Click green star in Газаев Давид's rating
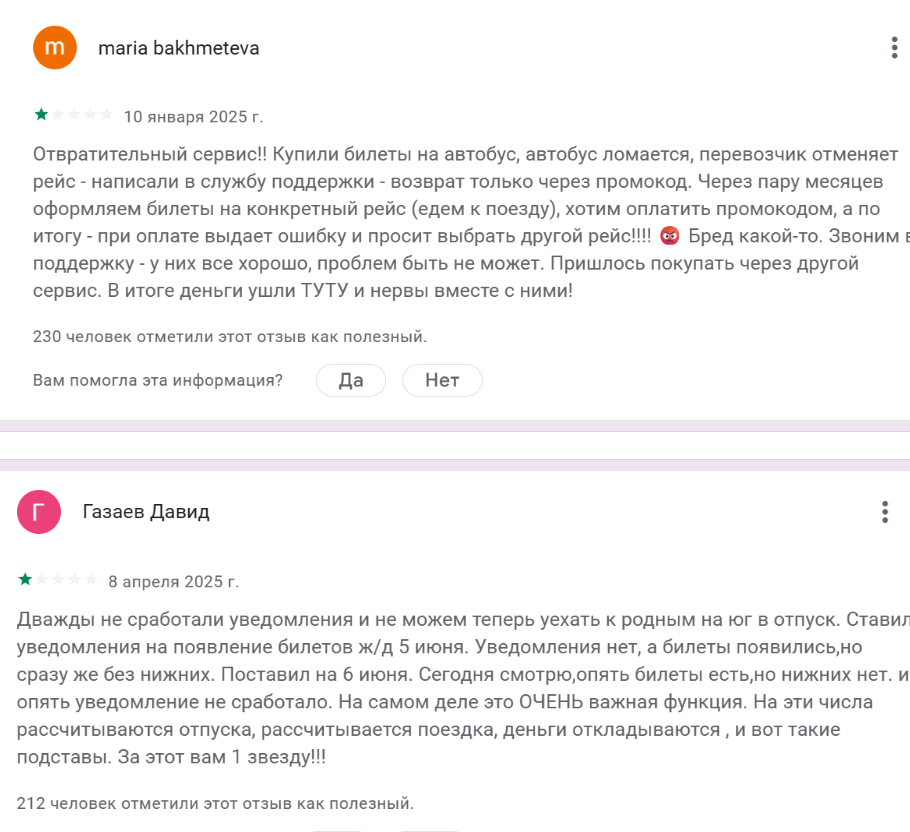910x832 pixels. [x=25, y=579]
